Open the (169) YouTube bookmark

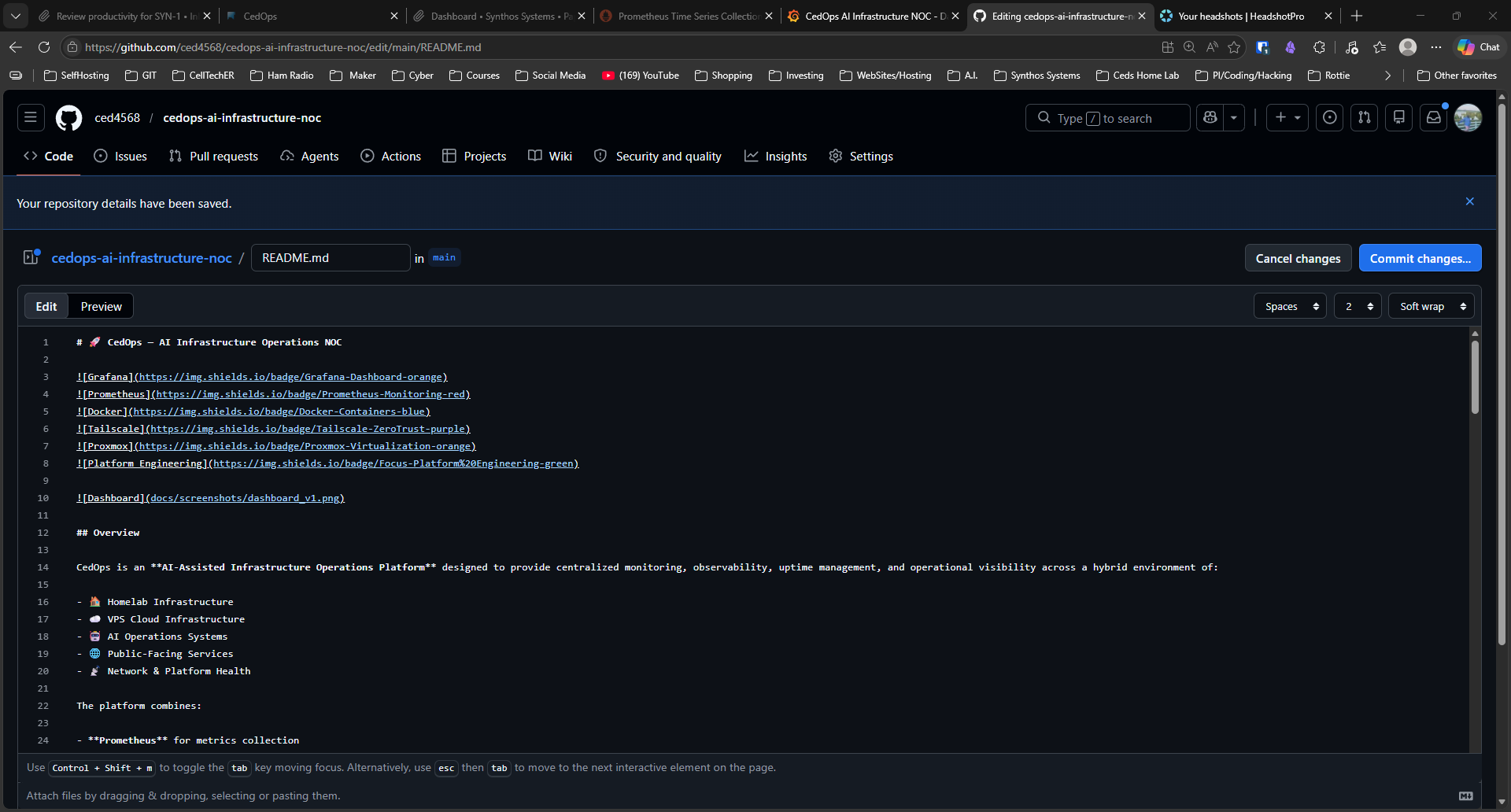click(x=640, y=76)
